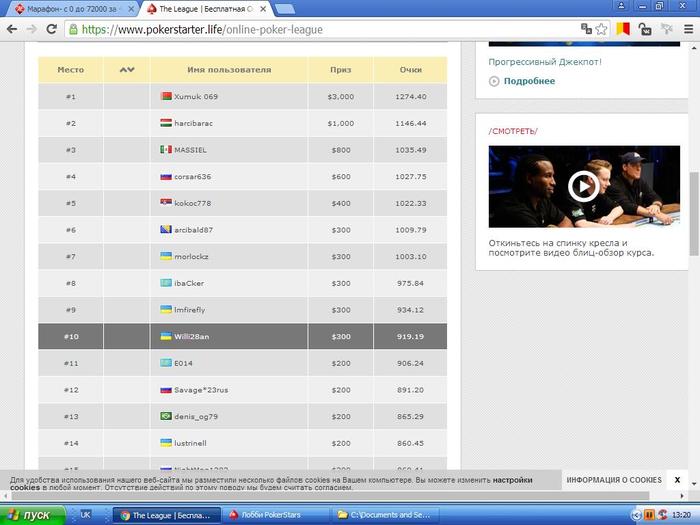The height and width of the screenshot is (525, 700).
Task: Click Имя пользователя column header
Action: 229,70
